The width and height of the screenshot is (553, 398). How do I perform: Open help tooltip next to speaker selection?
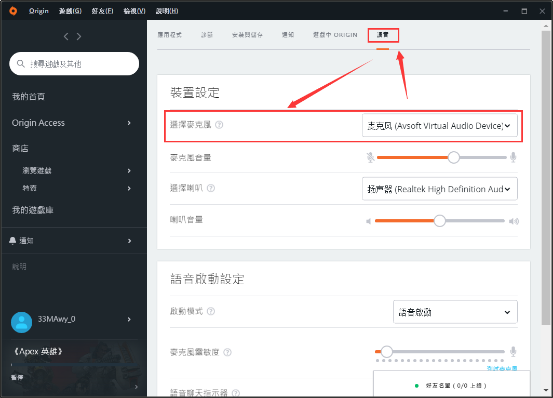point(211,188)
